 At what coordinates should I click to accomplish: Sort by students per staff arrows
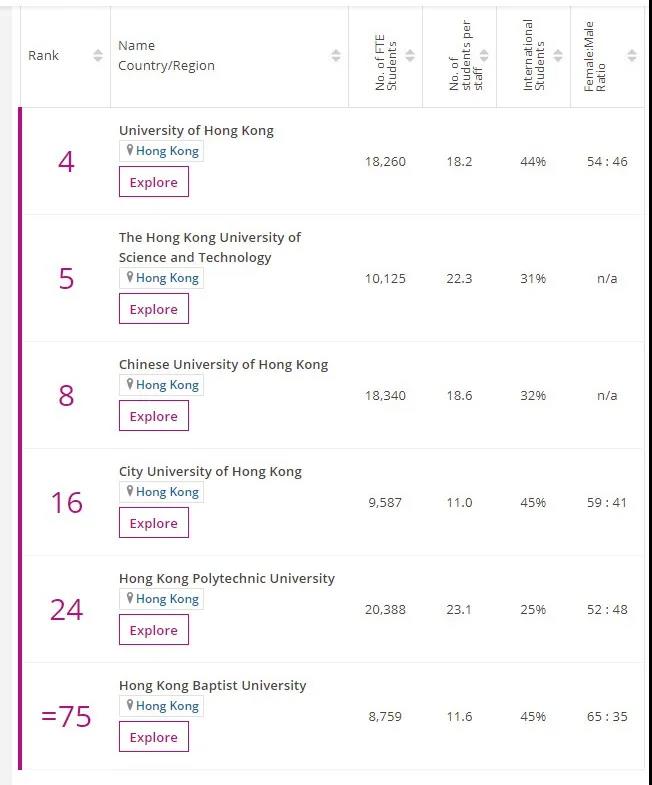[484, 56]
